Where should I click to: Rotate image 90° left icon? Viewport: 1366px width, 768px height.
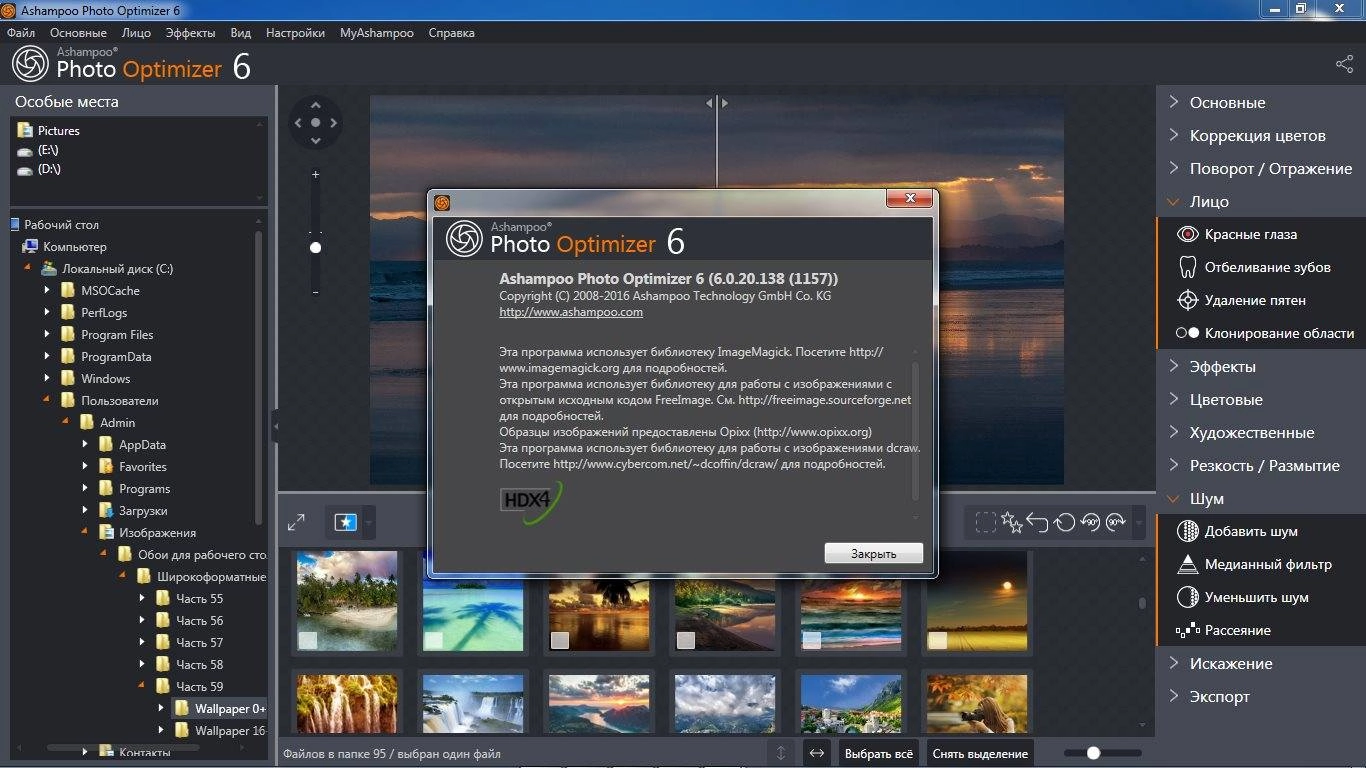click(1090, 522)
